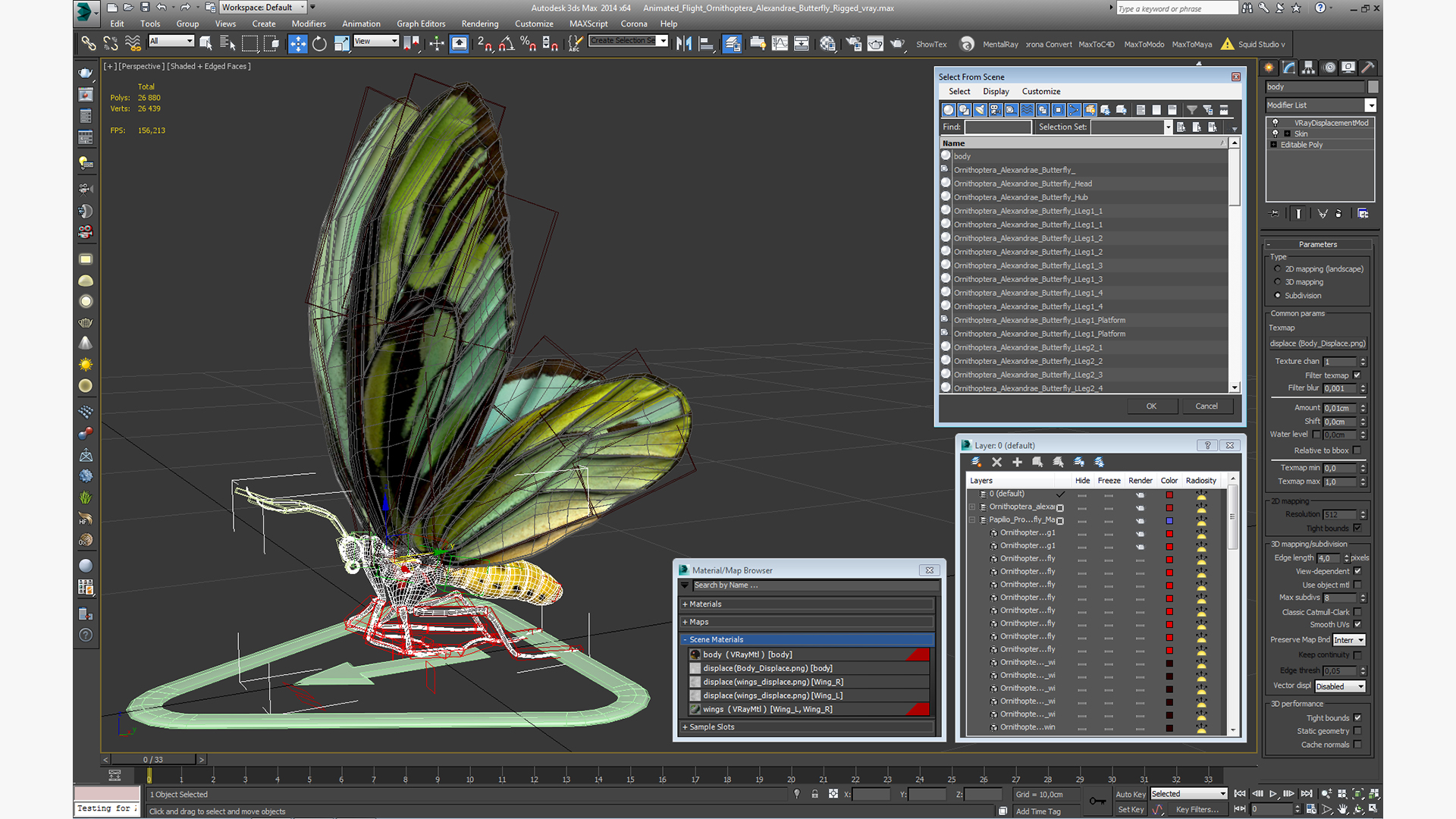Open the Preserve Map Bnd Intern dropdown
The width and height of the screenshot is (1456, 819).
[x=1349, y=640]
